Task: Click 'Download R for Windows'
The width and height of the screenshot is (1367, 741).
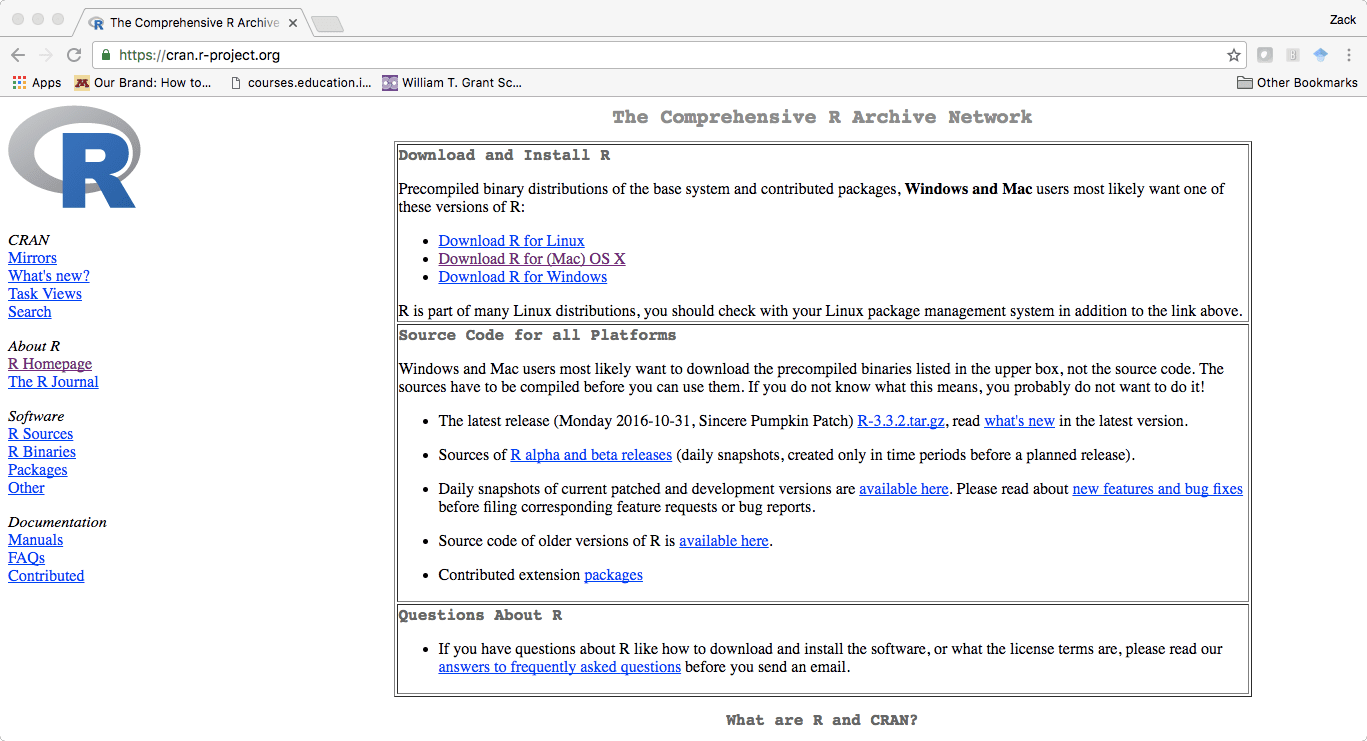Action: (x=522, y=277)
